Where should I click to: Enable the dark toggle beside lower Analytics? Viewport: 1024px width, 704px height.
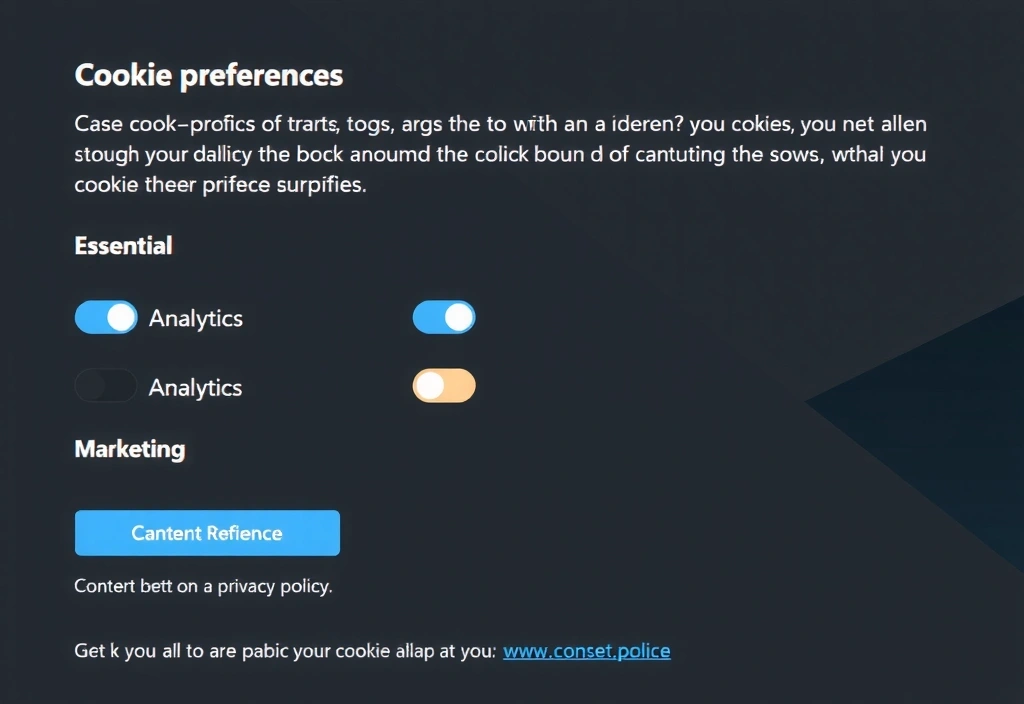105,386
